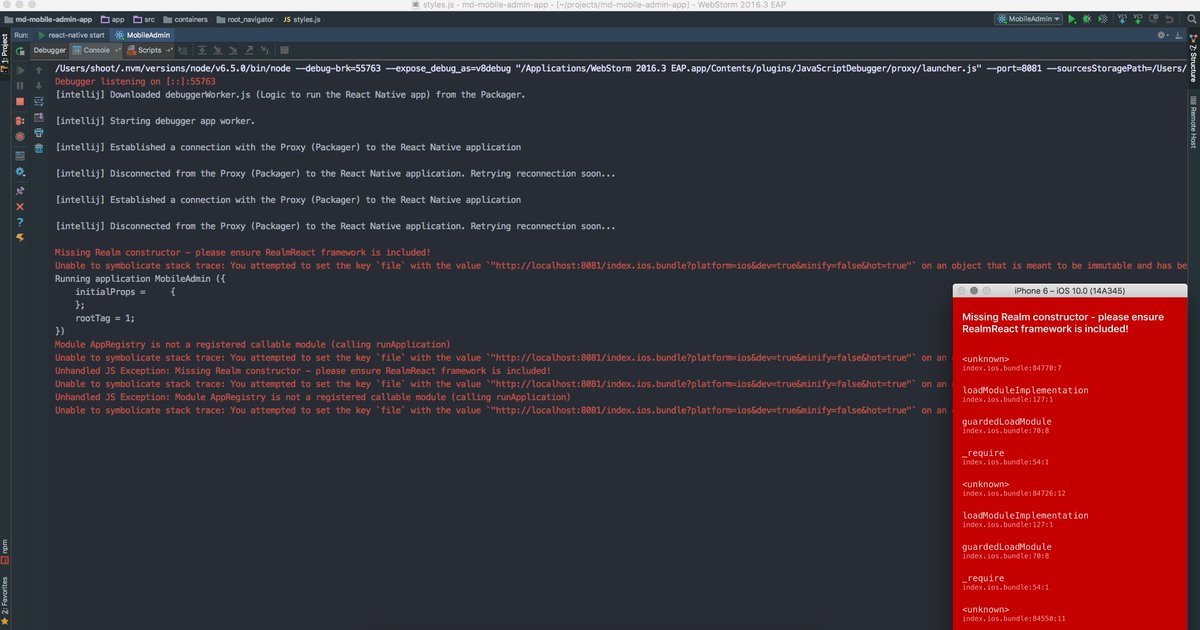Viewport: 1200px width, 630px height.
Task: Pause the program with the pause icon
Action: click(x=20, y=86)
